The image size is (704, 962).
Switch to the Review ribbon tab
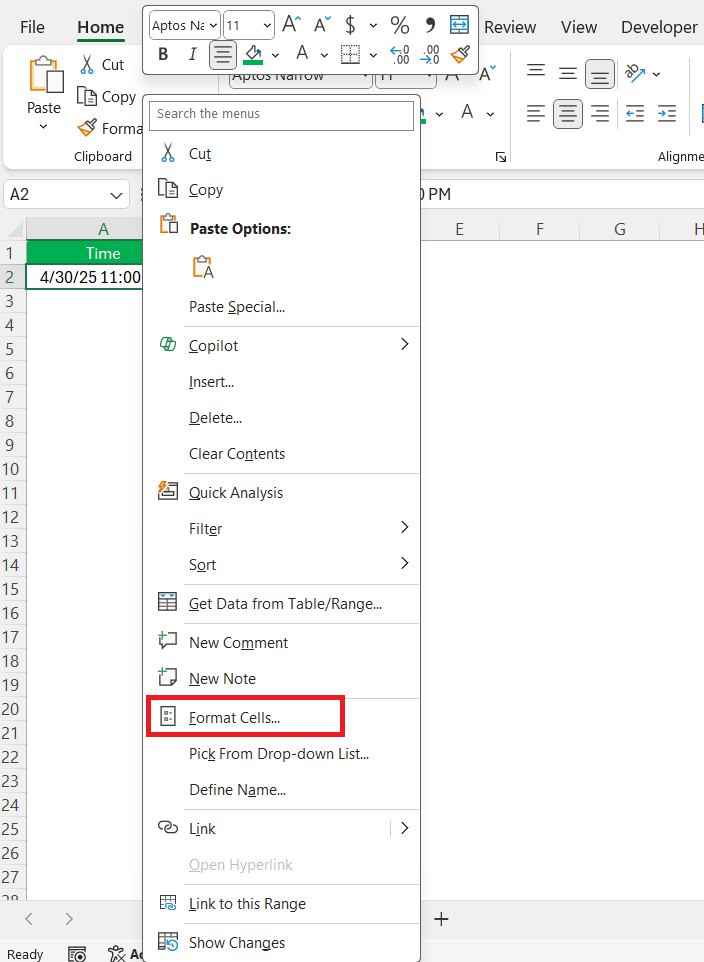click(x=509, y=27)
